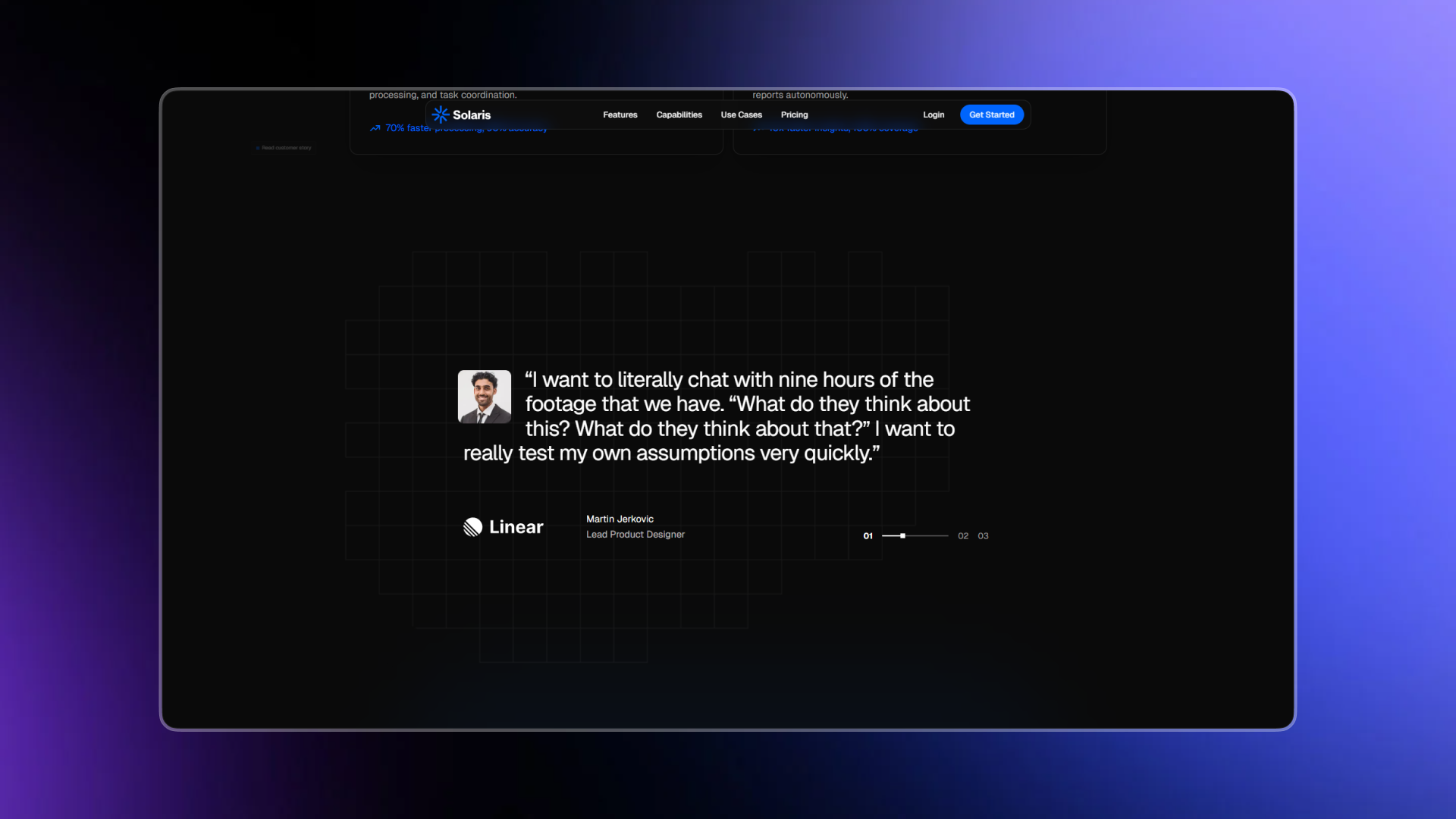
Task: Switch to testimonial 02
Action: coord(963,536)
